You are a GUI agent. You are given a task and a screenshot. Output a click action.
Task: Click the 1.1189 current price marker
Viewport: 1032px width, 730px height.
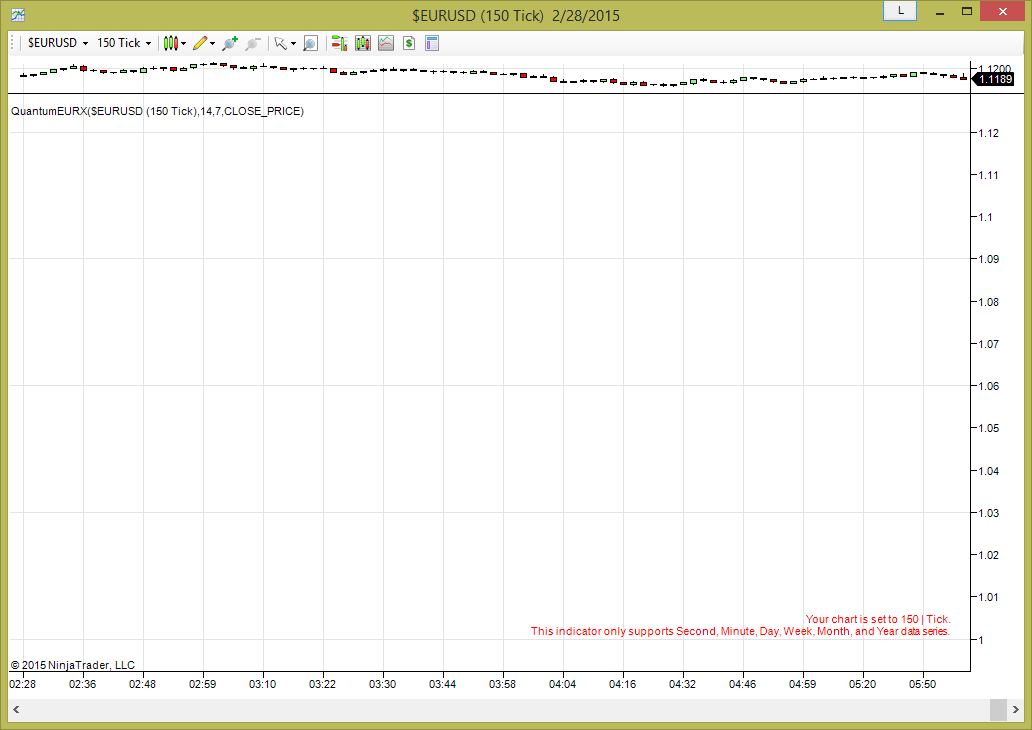994,79
